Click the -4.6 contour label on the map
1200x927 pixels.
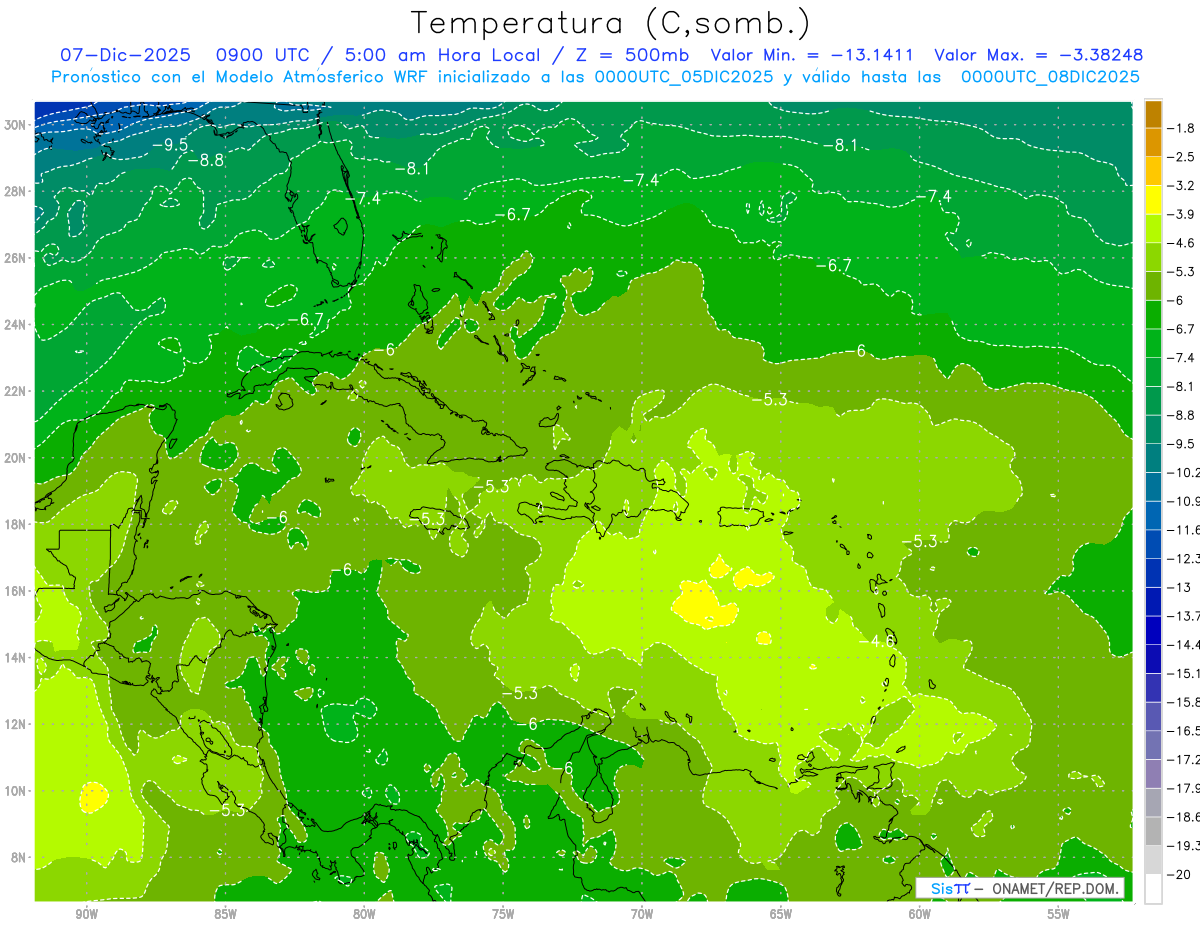(x=878, y=641)
